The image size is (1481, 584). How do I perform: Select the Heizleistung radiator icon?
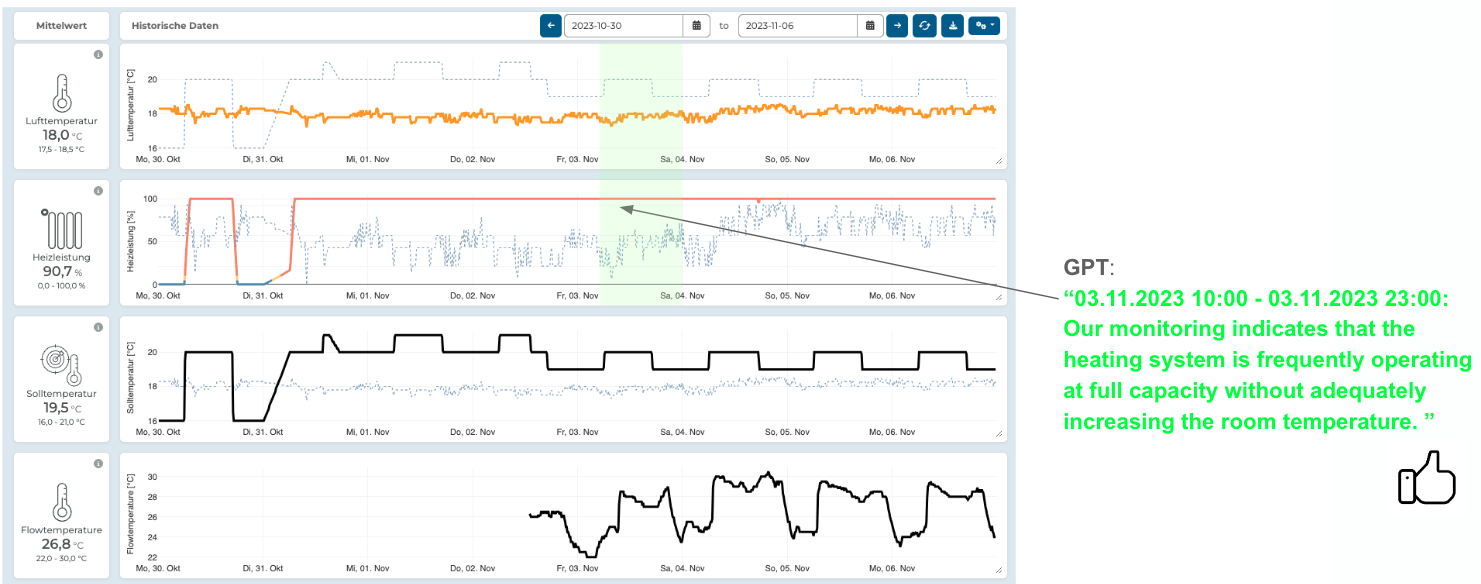coord(62,228)
